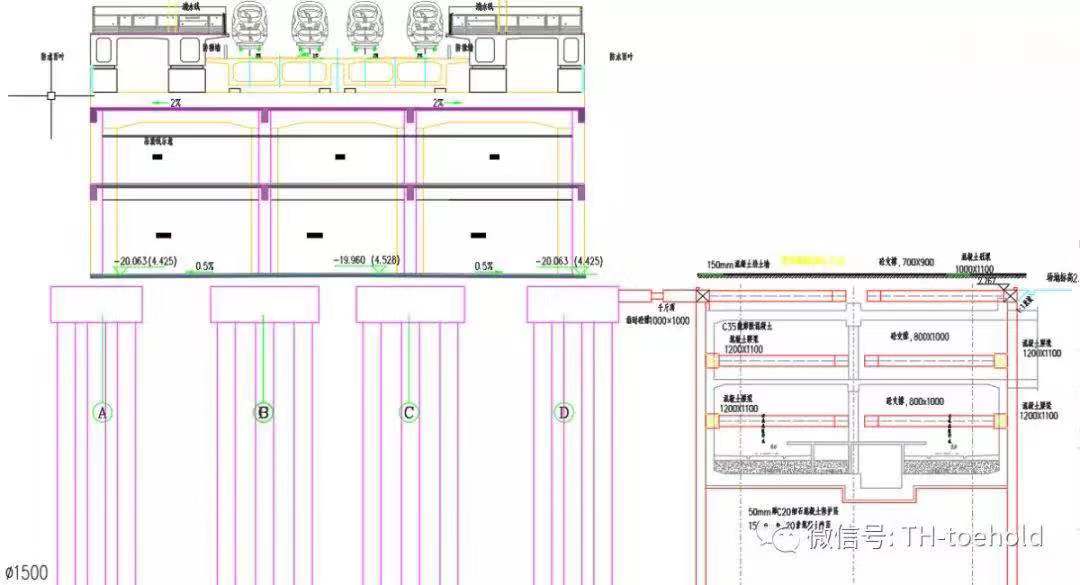Viewport: 1080px width, 585px height.
Task: Select the left 2% slope annotation
Action: pyautogui.click(x=175, y=103)
